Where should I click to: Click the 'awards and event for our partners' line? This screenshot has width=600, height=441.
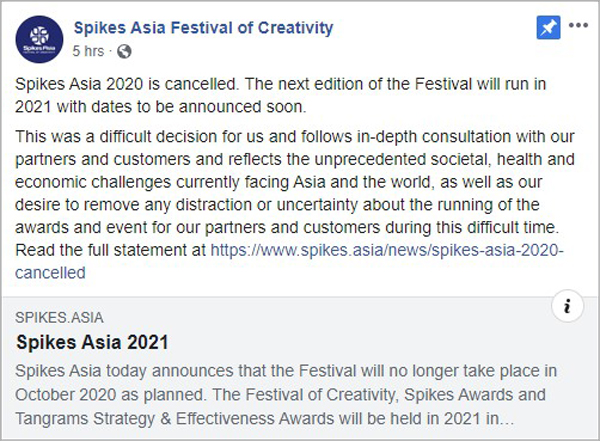click(x=287, y=227)
